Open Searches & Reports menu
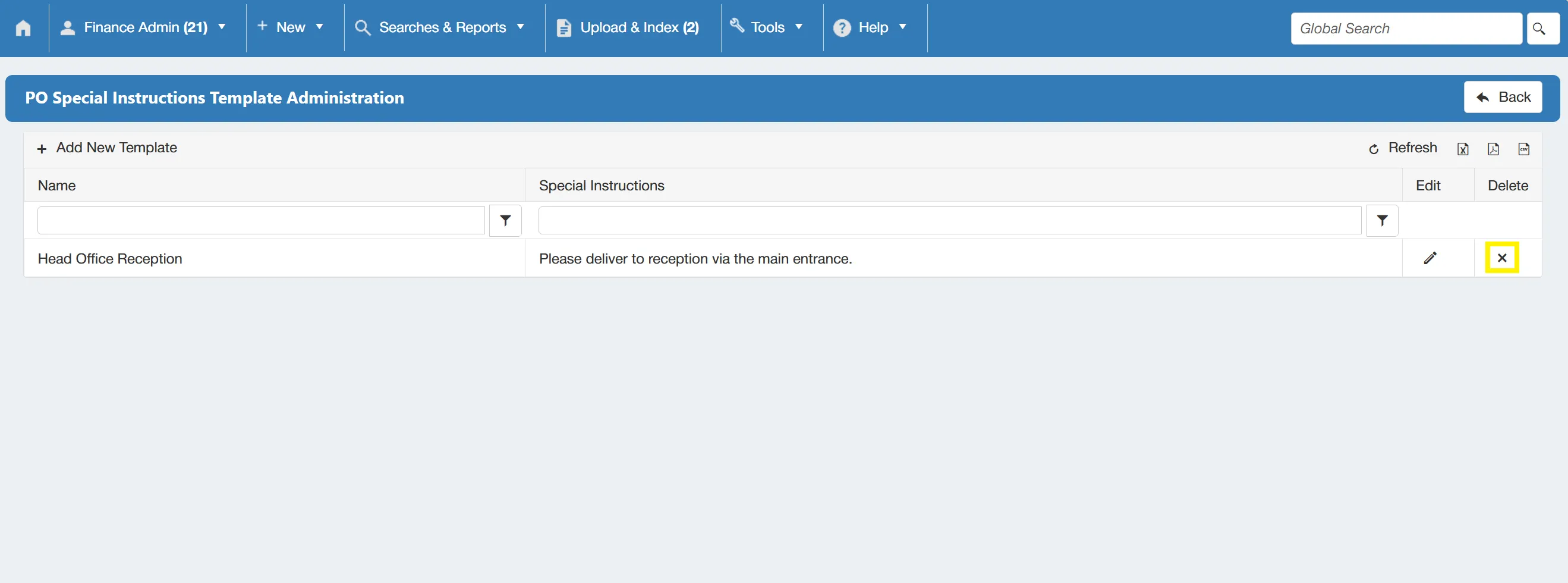This screenshot has width=1568, height=583. 439,27
